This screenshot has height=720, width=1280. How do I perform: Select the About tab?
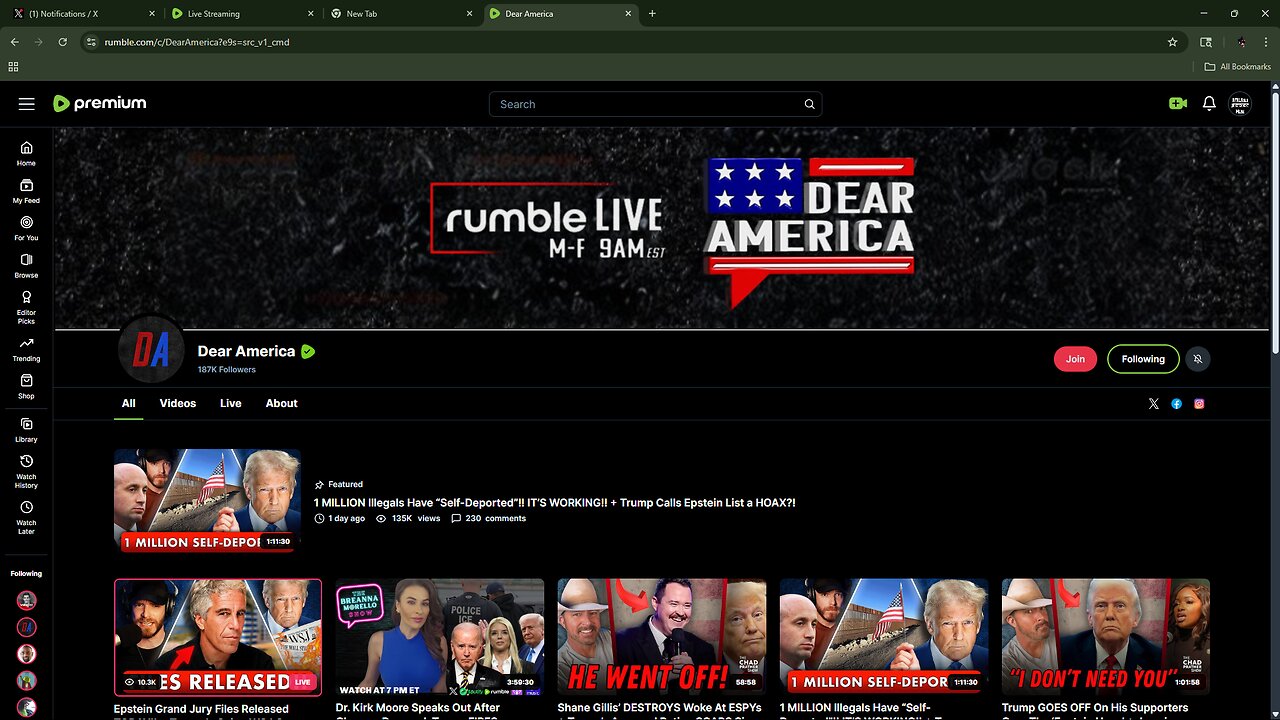point(282,403)
